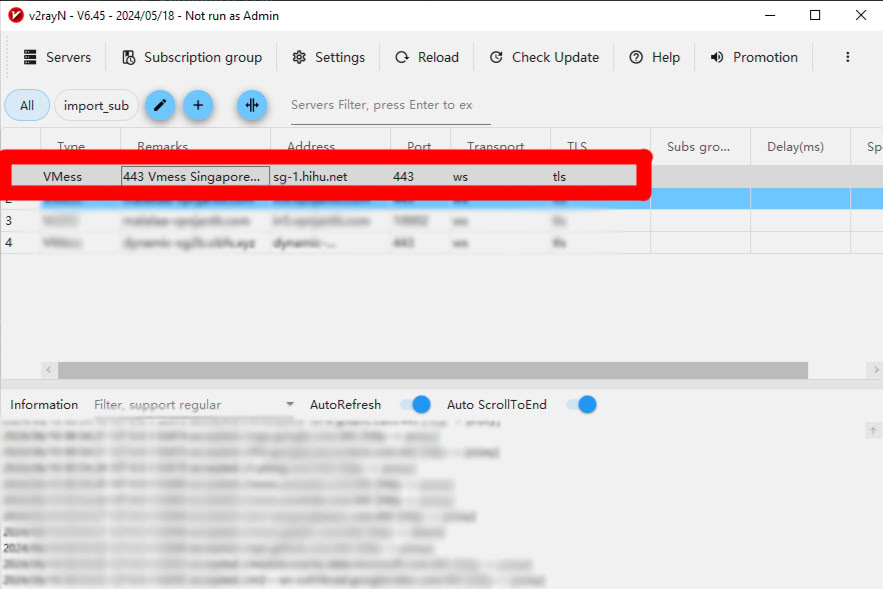The image size is (883, 589).
Task: Click the plus add subscription icon
Action: 198,105
